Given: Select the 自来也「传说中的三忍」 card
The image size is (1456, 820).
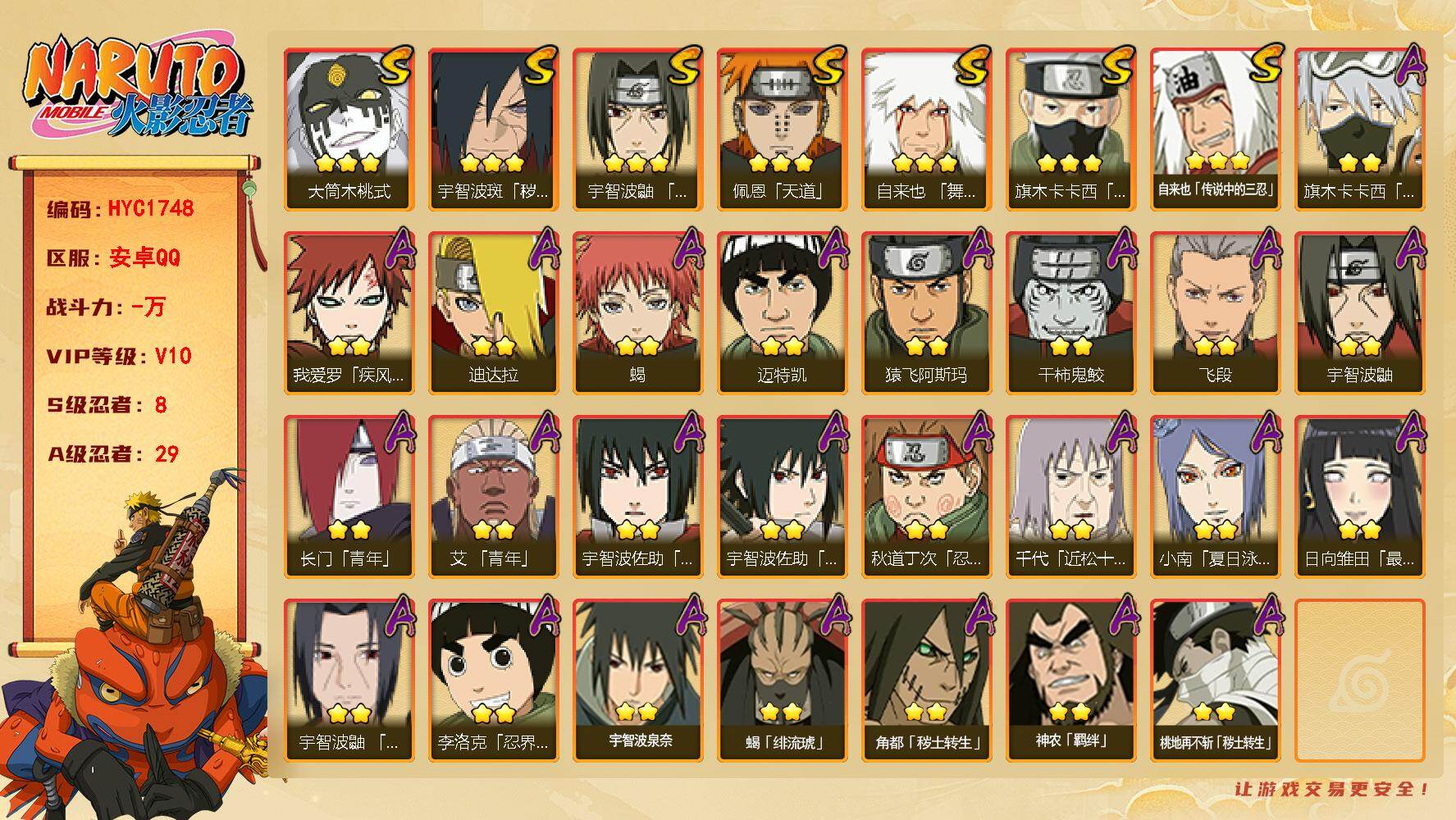Looking at the screenshot, I should tap(1215, 130).
